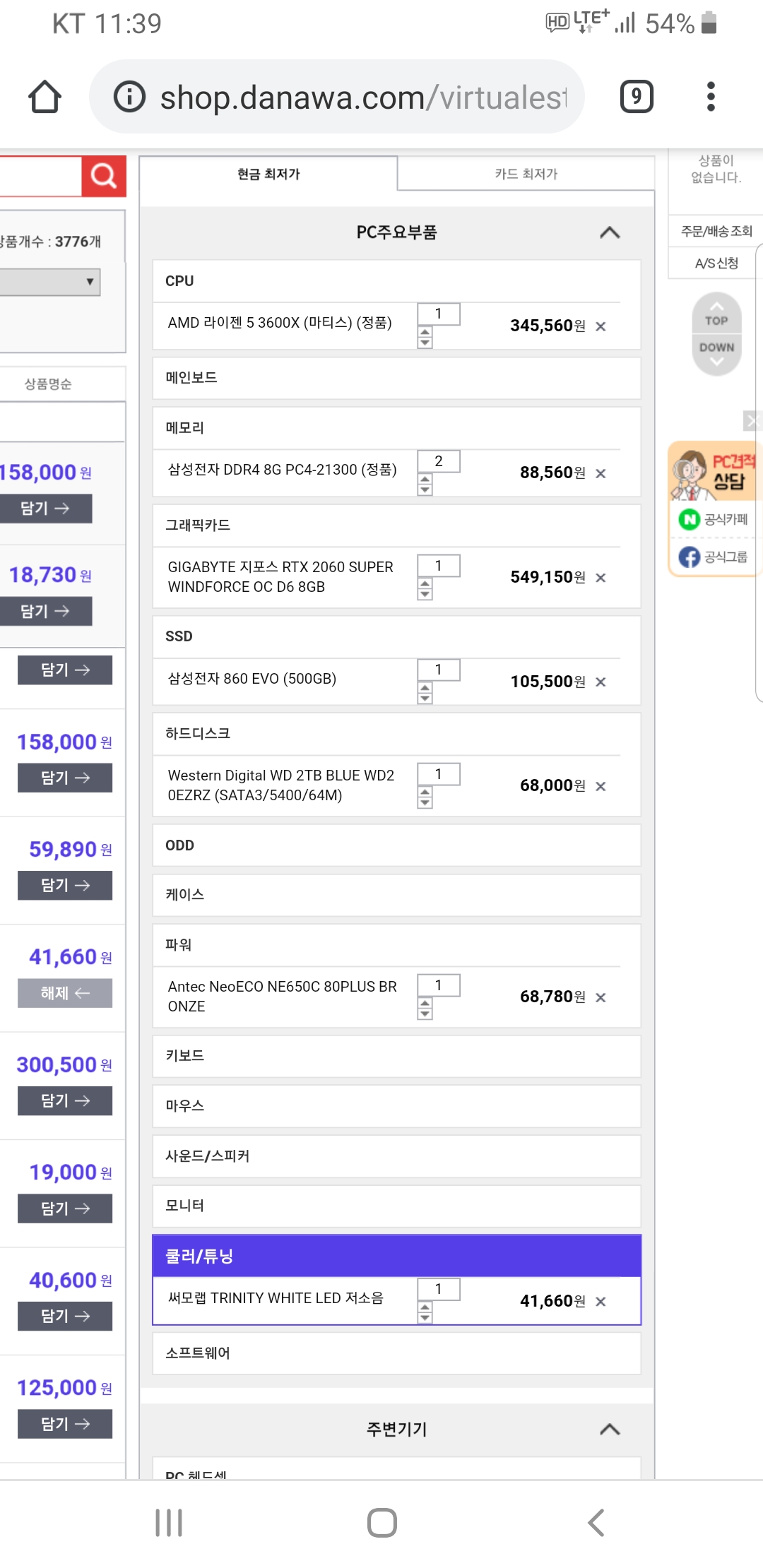Collapse the 주변기기 section chevron
The height and width of the screenshot is (1568, 763).
[610, 1430]
